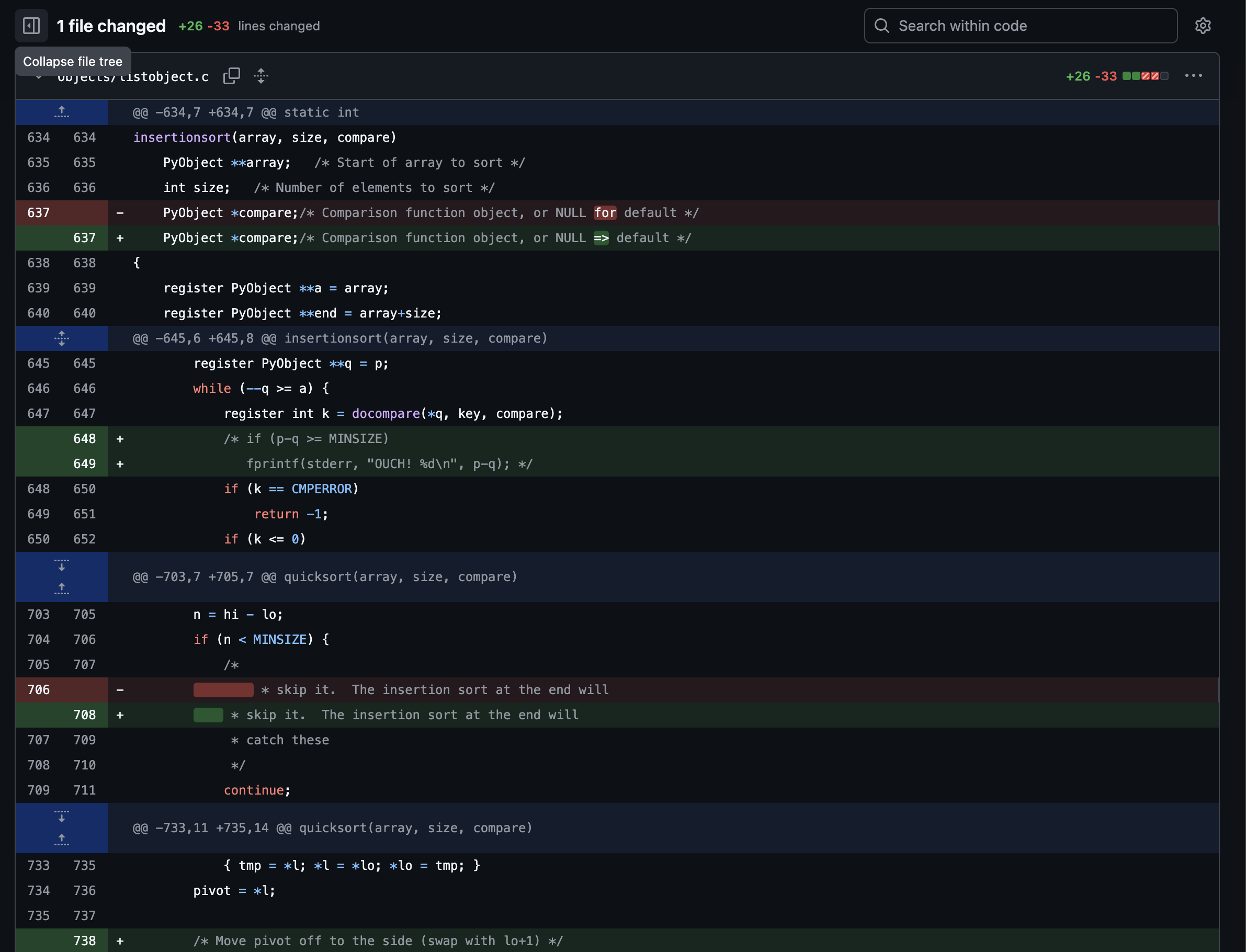The width and height of the screenshot is (1246, 952).
Task: Collapse the file tree panel
Action: [31, 26]
